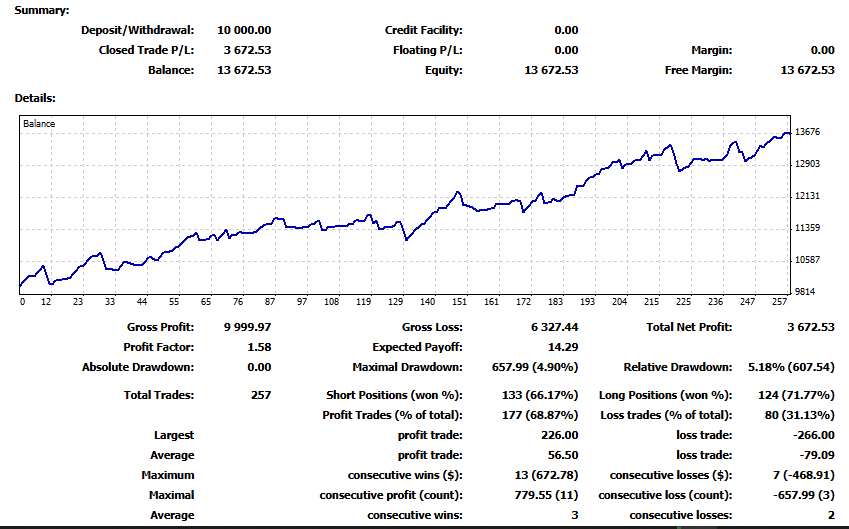Click the Deposit/Withdrawal amount 10 000.00

[244, 30]
